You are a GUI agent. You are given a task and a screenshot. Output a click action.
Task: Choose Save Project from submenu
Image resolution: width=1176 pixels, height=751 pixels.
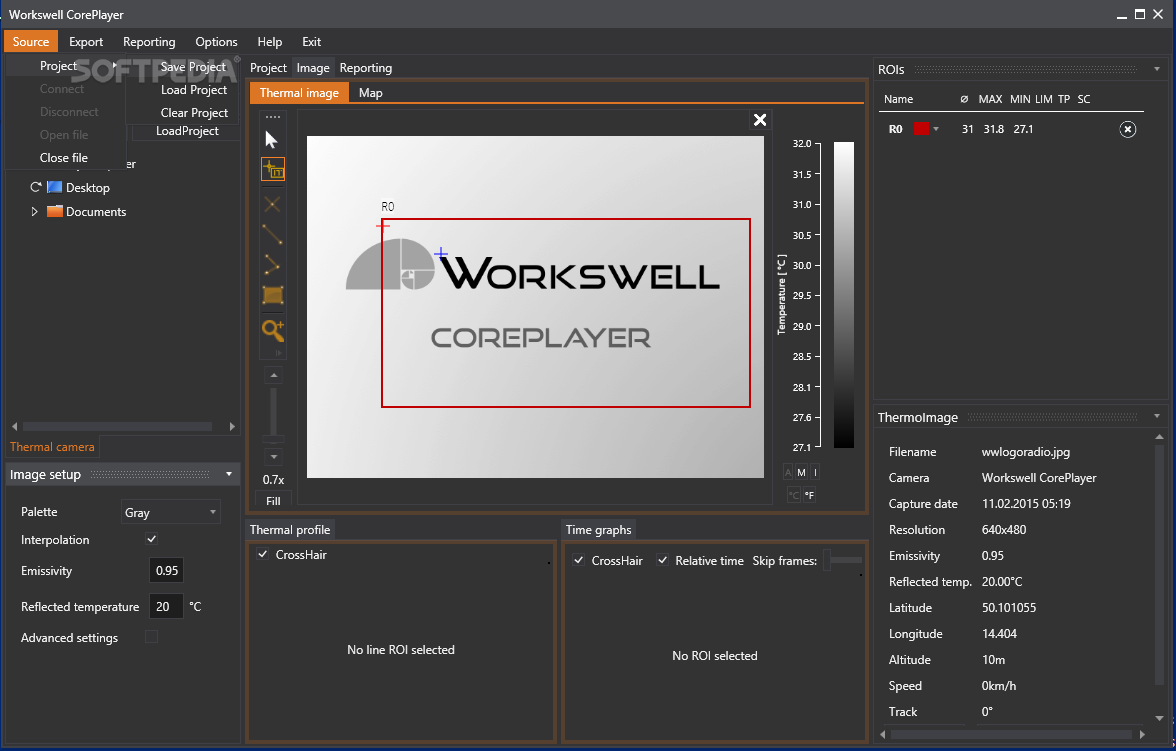[x=193, y=67]
